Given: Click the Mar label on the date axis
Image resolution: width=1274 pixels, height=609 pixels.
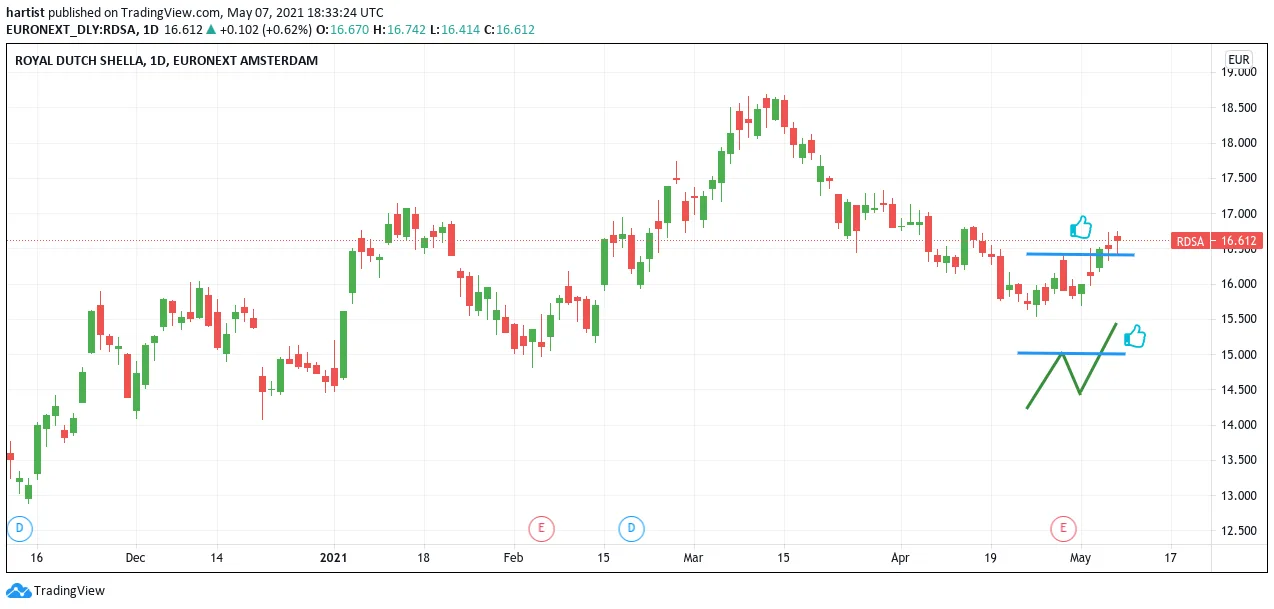Looking at the screenshot, I should click(694, 558).
